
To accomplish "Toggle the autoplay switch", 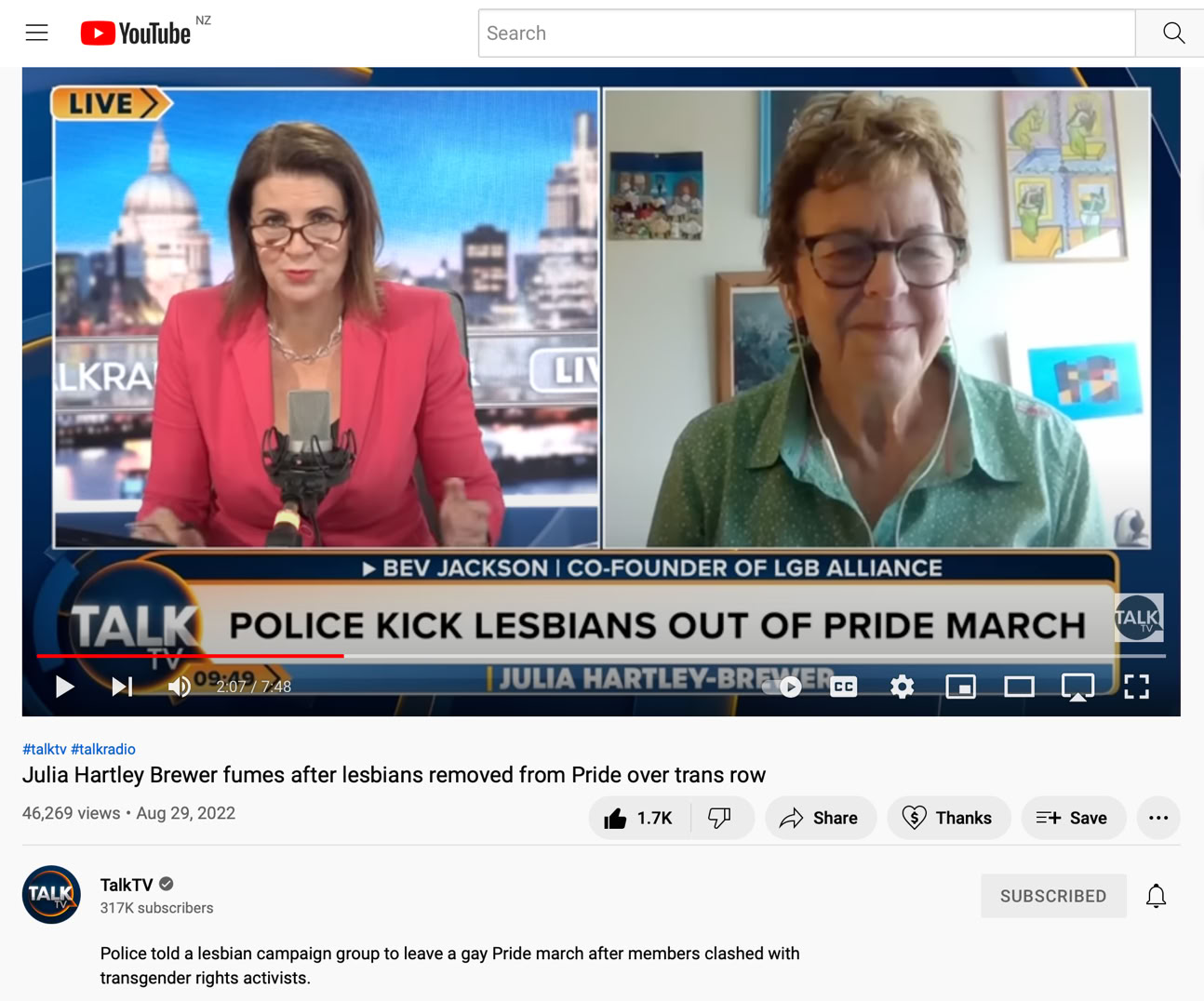I will 783,687.
